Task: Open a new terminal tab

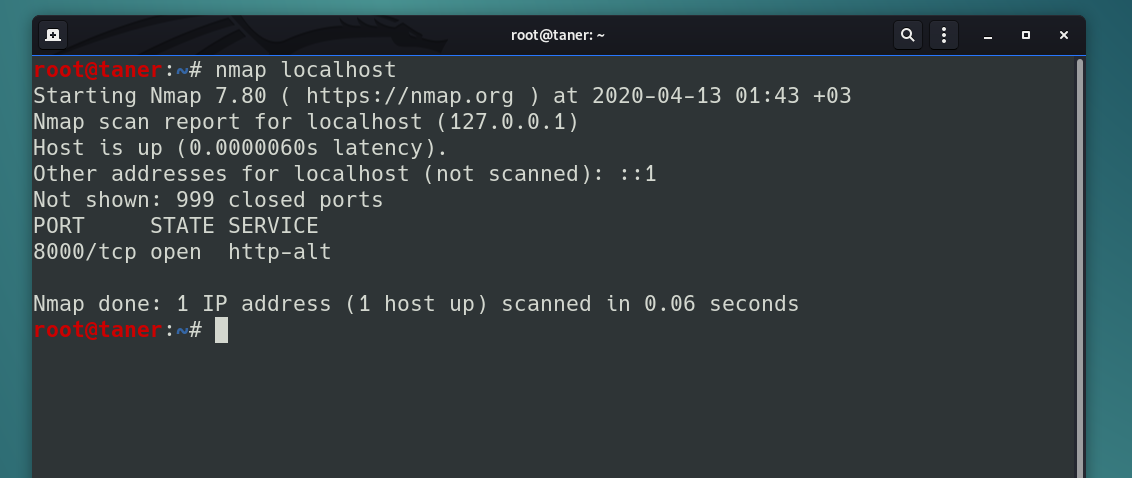Action: [53, 35]
